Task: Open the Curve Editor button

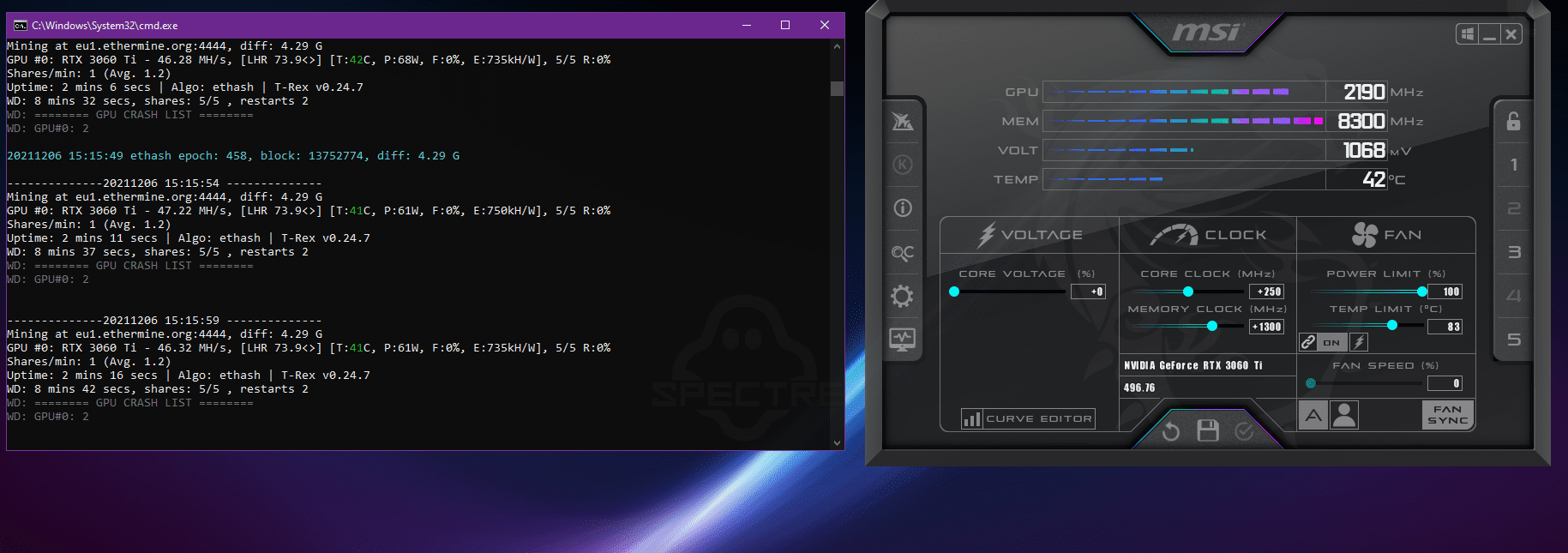Action: [1029, 418]
